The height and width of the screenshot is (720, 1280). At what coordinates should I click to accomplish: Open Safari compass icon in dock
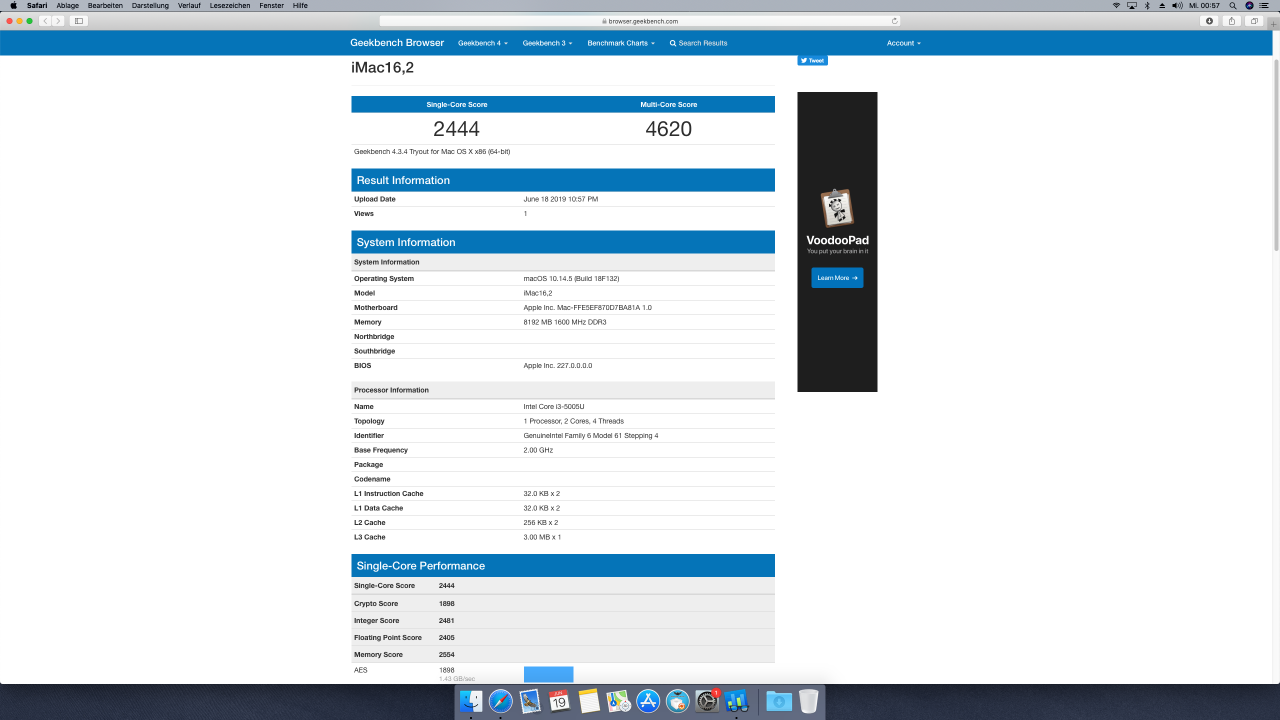coord(501,701)
